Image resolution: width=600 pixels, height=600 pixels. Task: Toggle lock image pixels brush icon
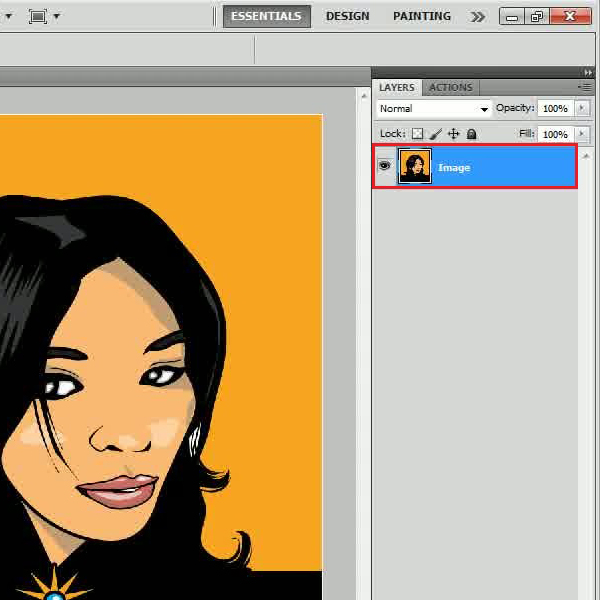[435, 134]
